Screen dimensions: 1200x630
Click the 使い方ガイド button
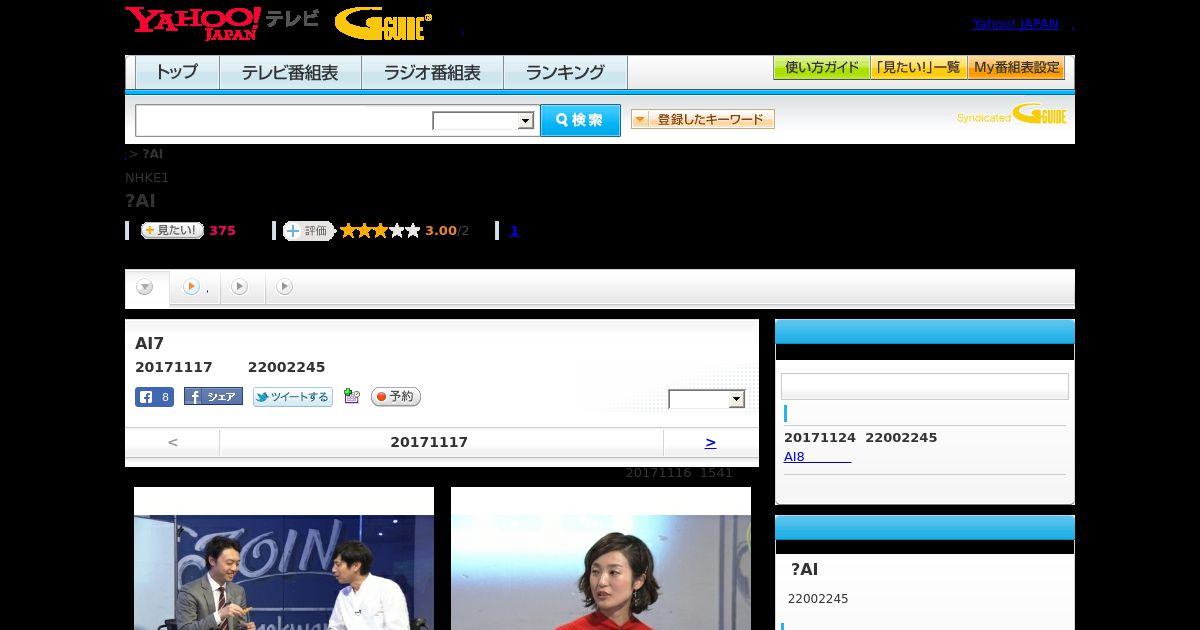tap(821, 68)
